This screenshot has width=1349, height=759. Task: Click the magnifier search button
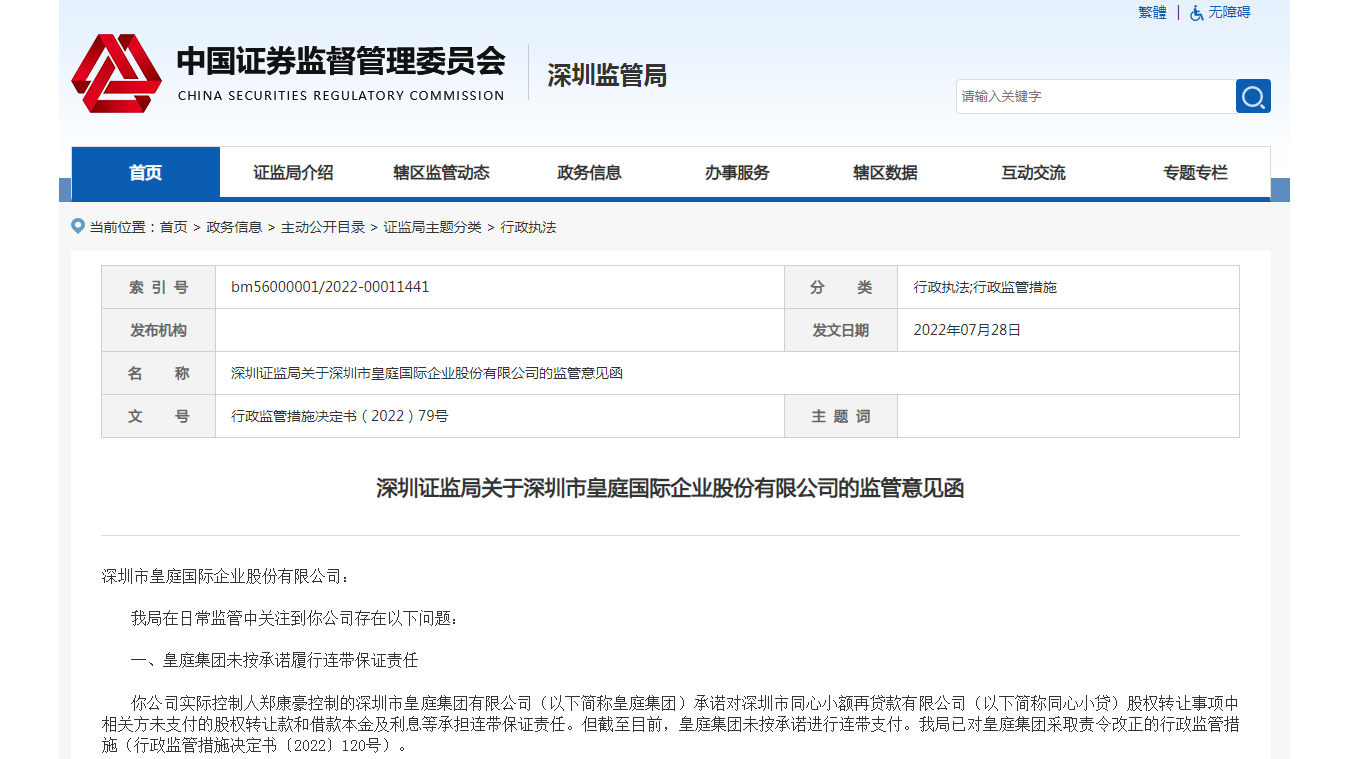pyautogui.click(x=1253, y=96)
